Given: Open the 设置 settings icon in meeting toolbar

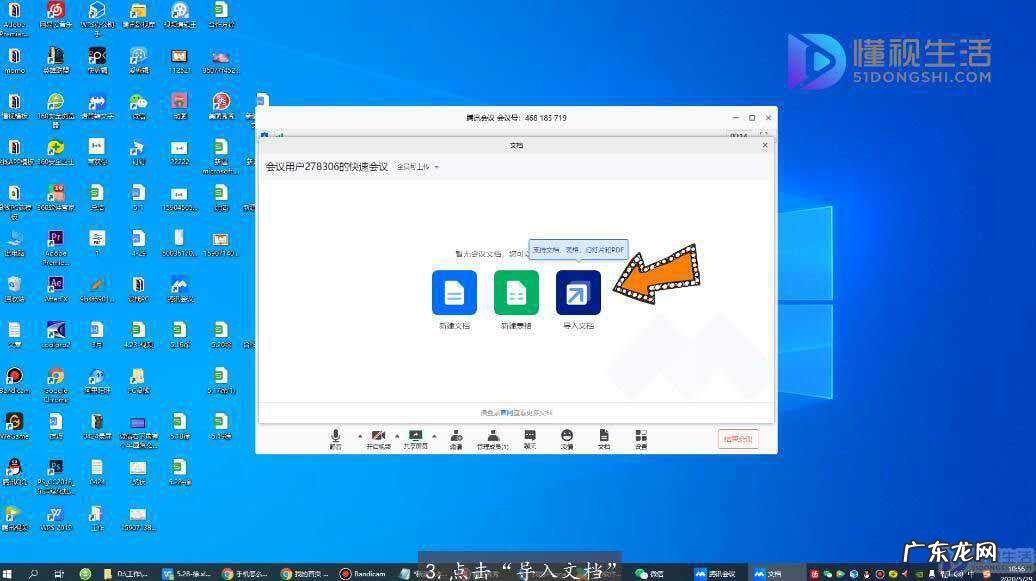Looking at the screenshot, I should [x=641, y=437].
